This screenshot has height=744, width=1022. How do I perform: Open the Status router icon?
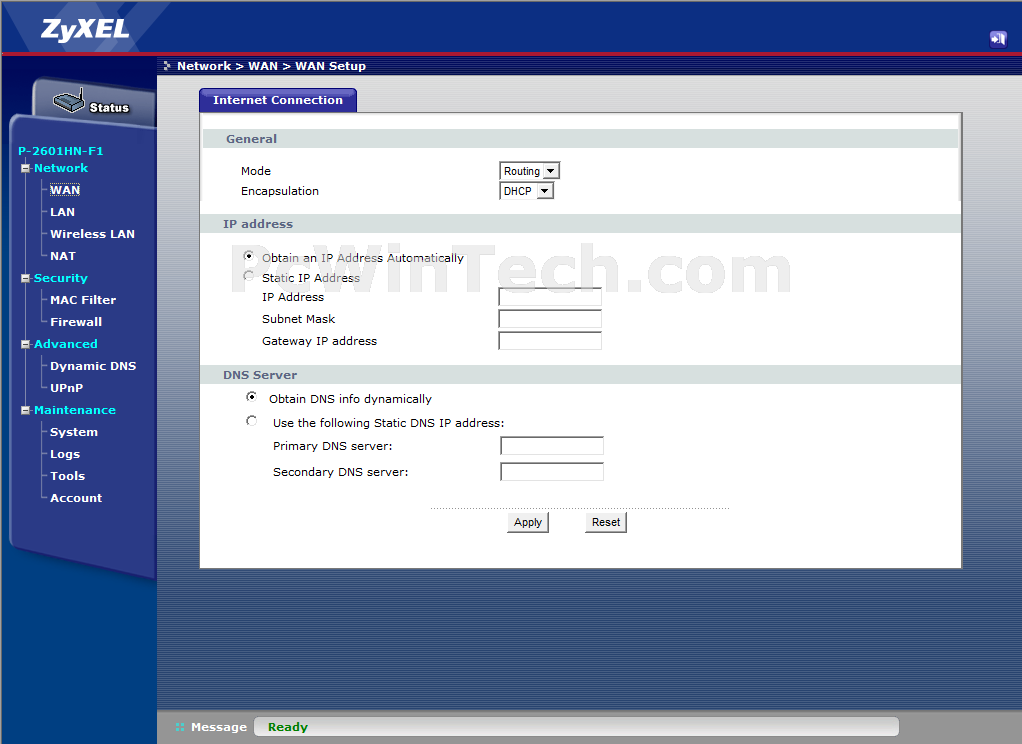pyautogui.click(x=69, y=101)
